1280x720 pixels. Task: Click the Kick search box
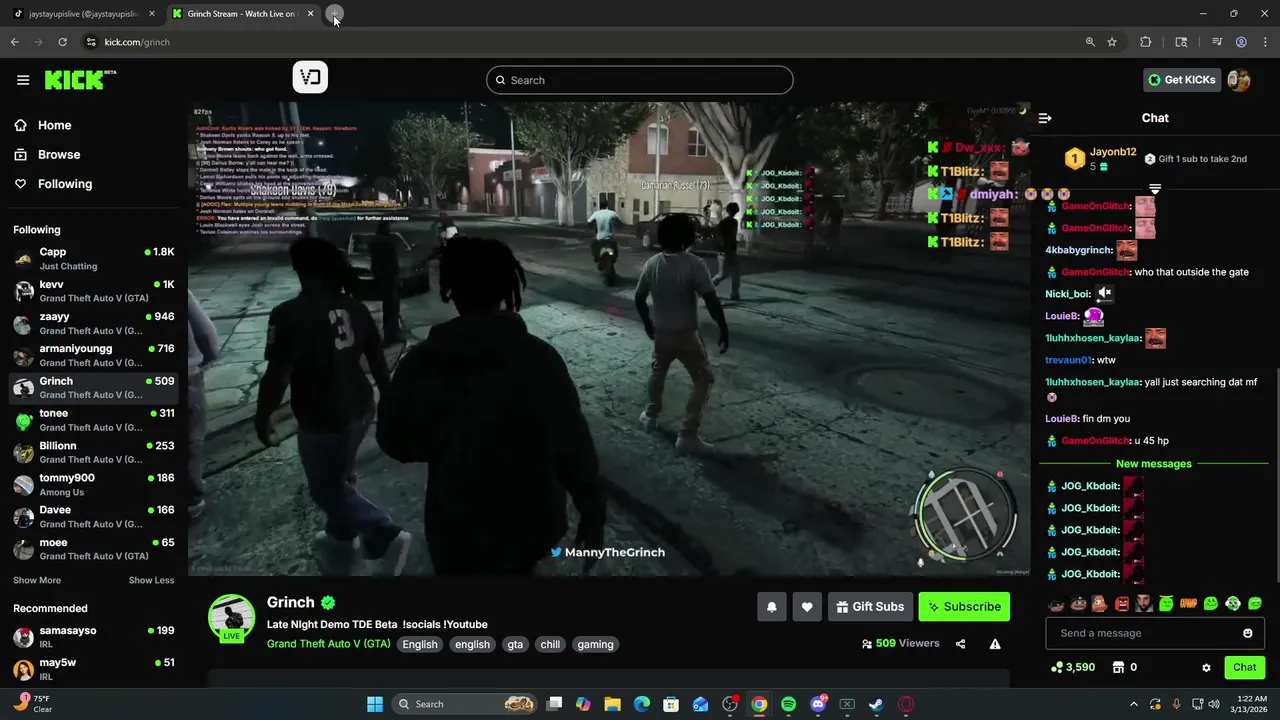[x=640, y=80]
